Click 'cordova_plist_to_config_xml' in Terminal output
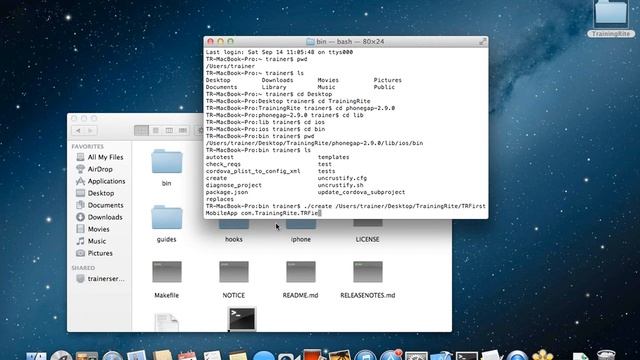Image resolution: width=640 pixels, height=360 pixels. click(253, 171)
